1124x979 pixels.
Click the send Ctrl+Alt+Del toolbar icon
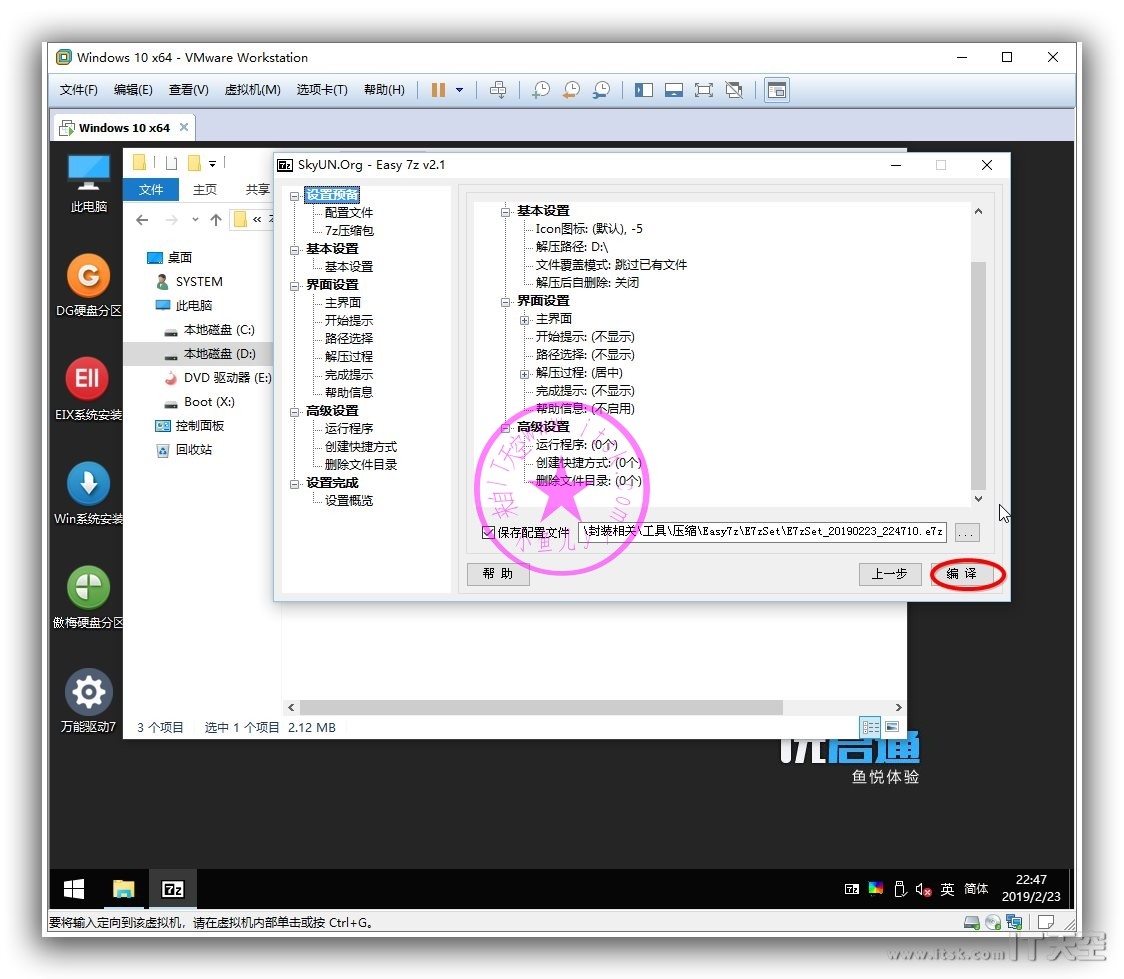497,90
